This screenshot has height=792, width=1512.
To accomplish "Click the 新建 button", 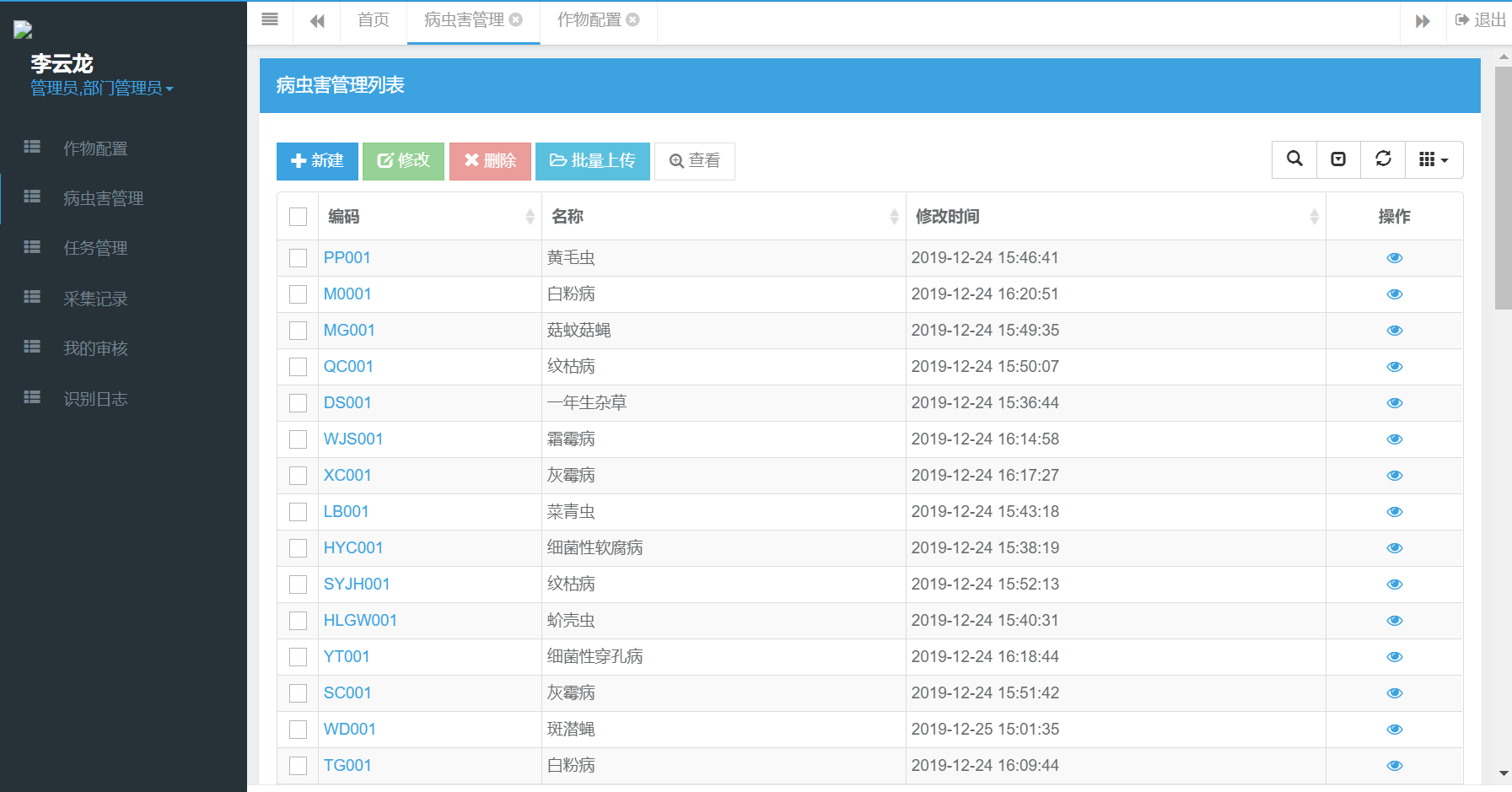I will coord(317,161).
